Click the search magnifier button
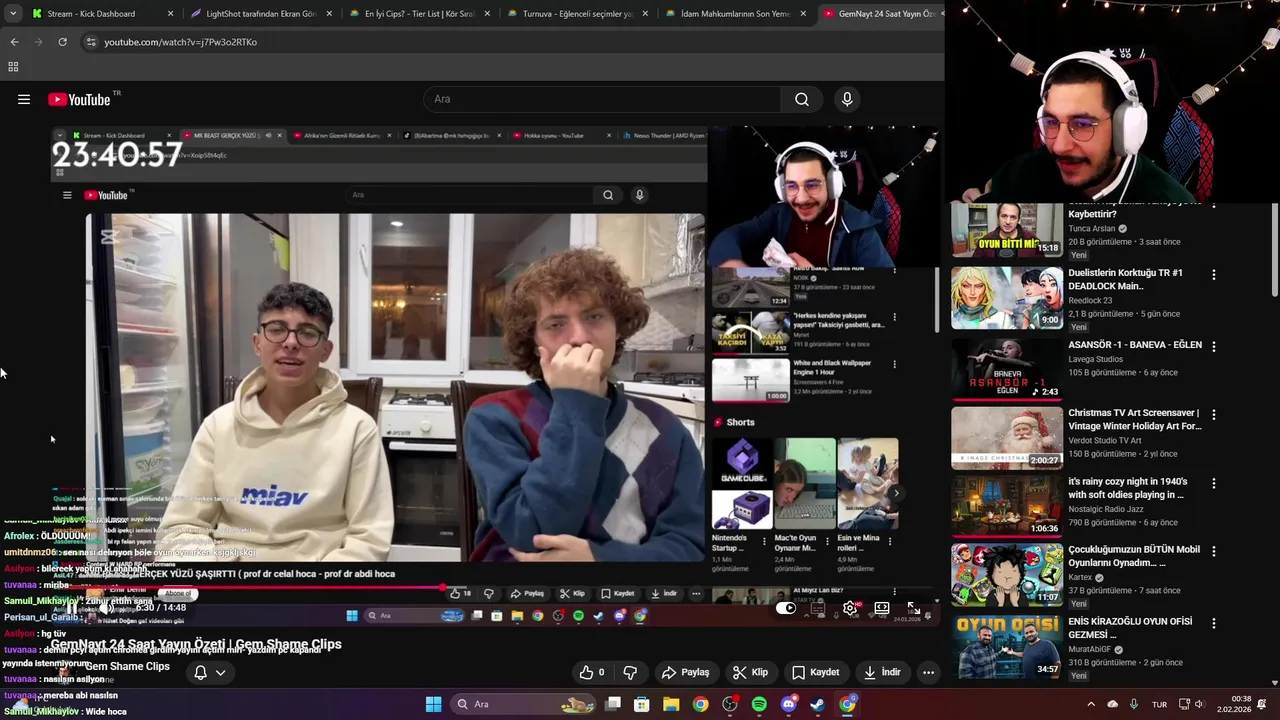The image size is (1280, 720). pyautogui.click(x=802, y=99)
